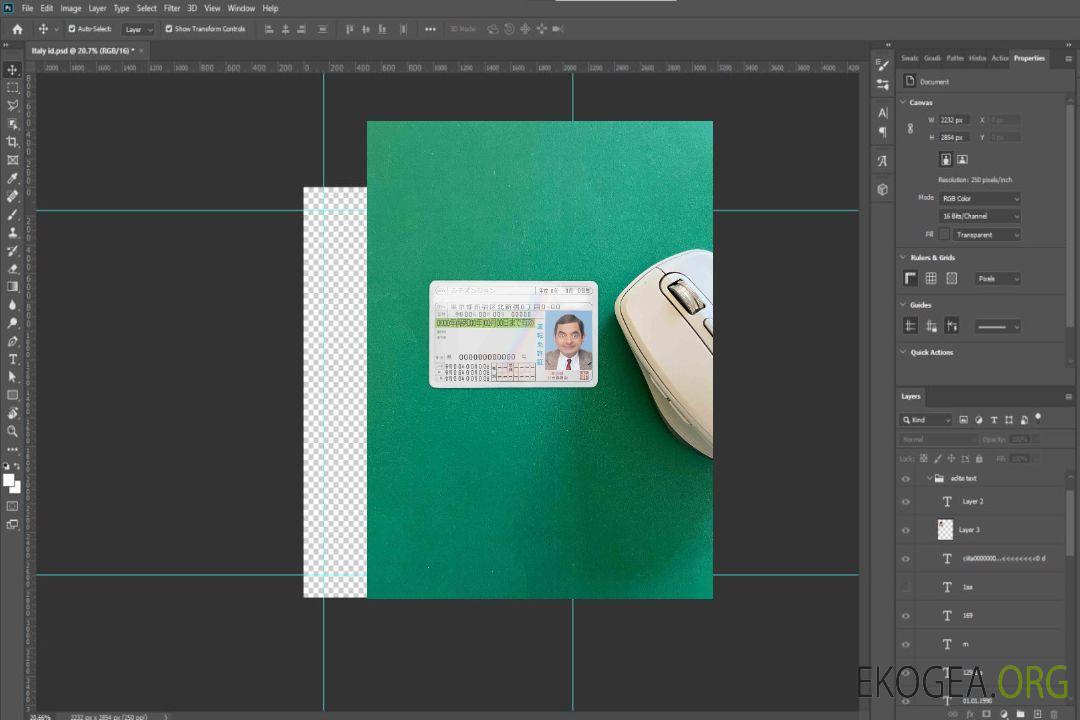Select the Lasso tool
Viewport: 1080px width, 720px height.
(x=12, y=105)
